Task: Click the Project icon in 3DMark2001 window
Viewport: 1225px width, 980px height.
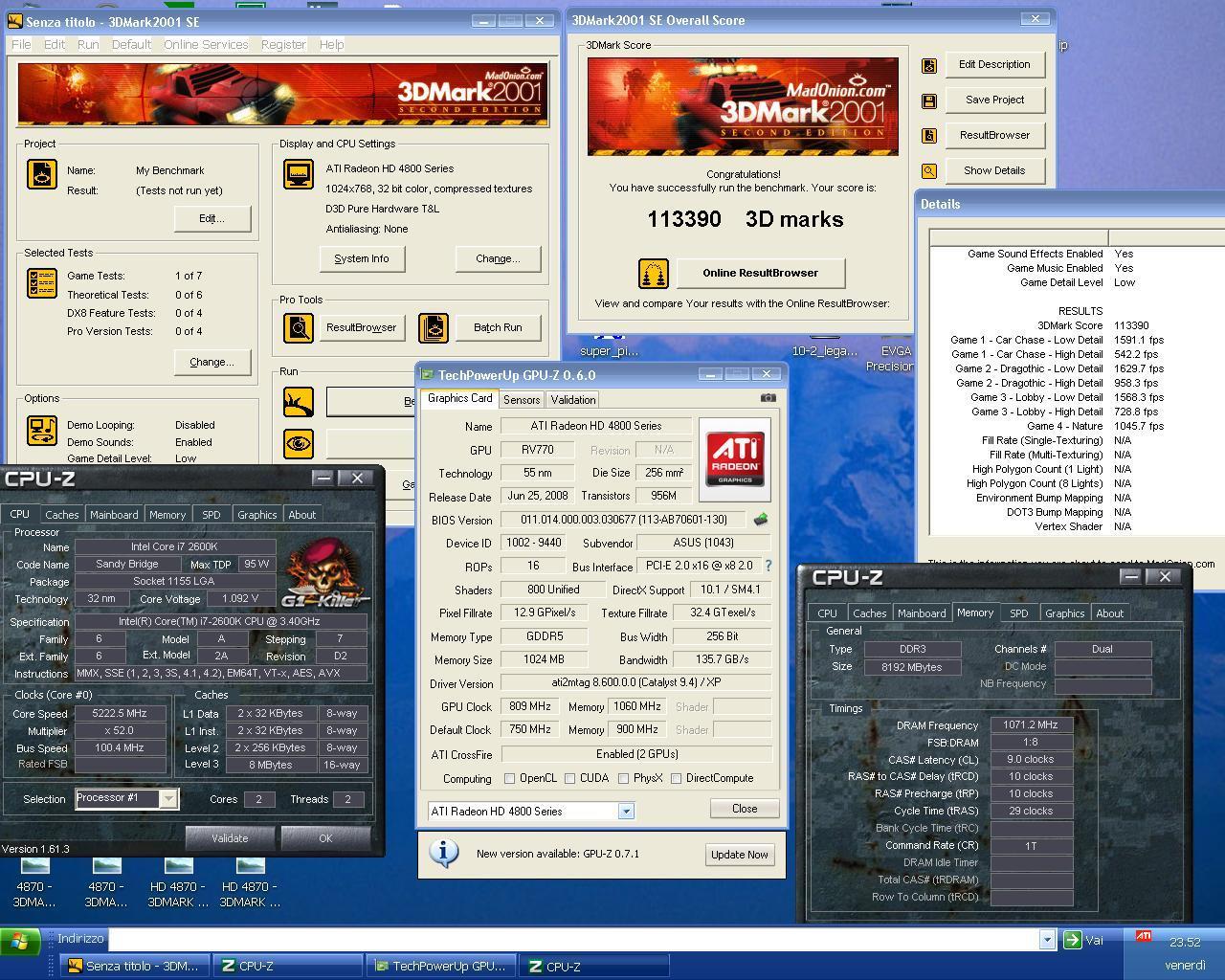Action: pyautogui.click(x=41, y=174)
